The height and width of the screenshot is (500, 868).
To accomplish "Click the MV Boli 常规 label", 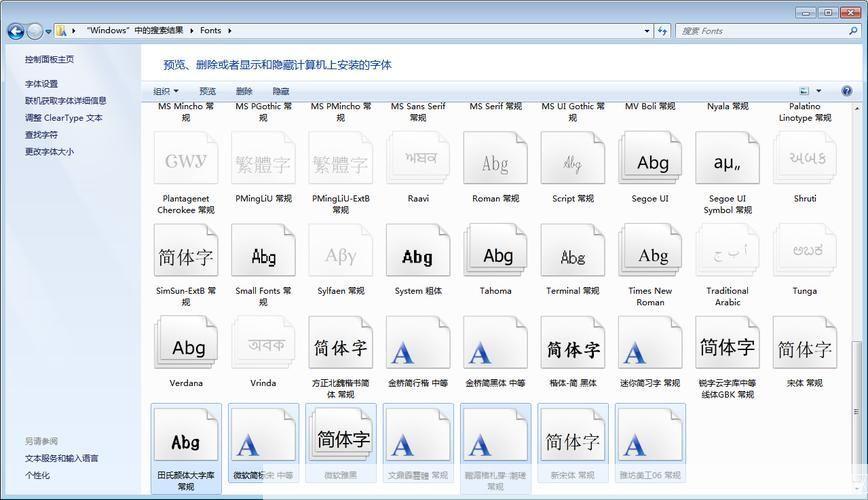I will tap(650, 106).
